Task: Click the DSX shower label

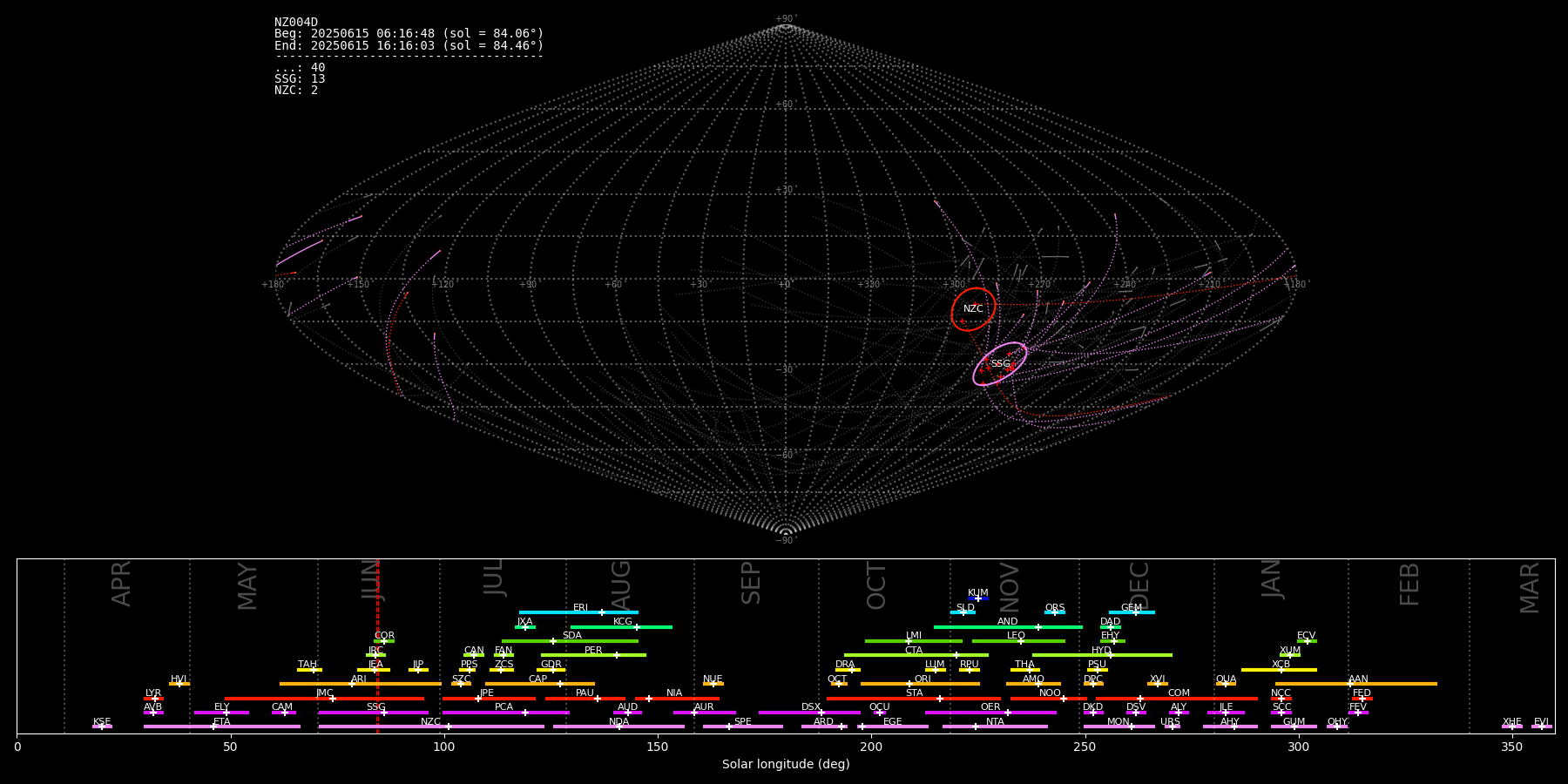Action: (x=811, y=707)
